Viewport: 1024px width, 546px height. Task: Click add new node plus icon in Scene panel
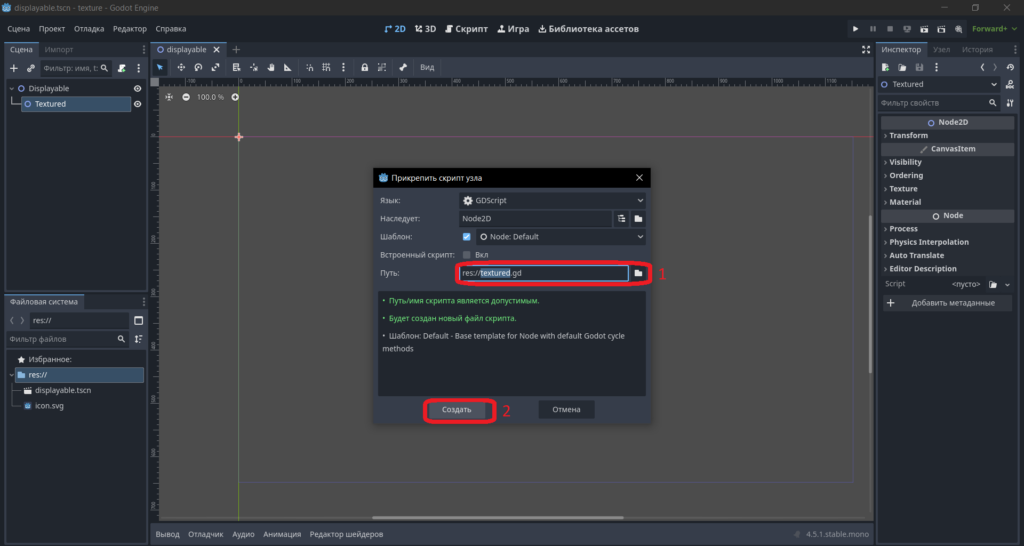click(14, 68)
